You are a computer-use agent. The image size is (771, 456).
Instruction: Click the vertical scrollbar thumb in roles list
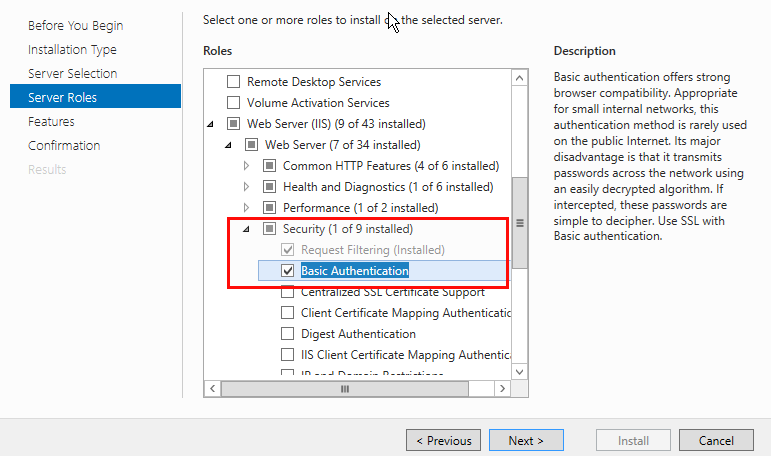click(x=519, y=223)
